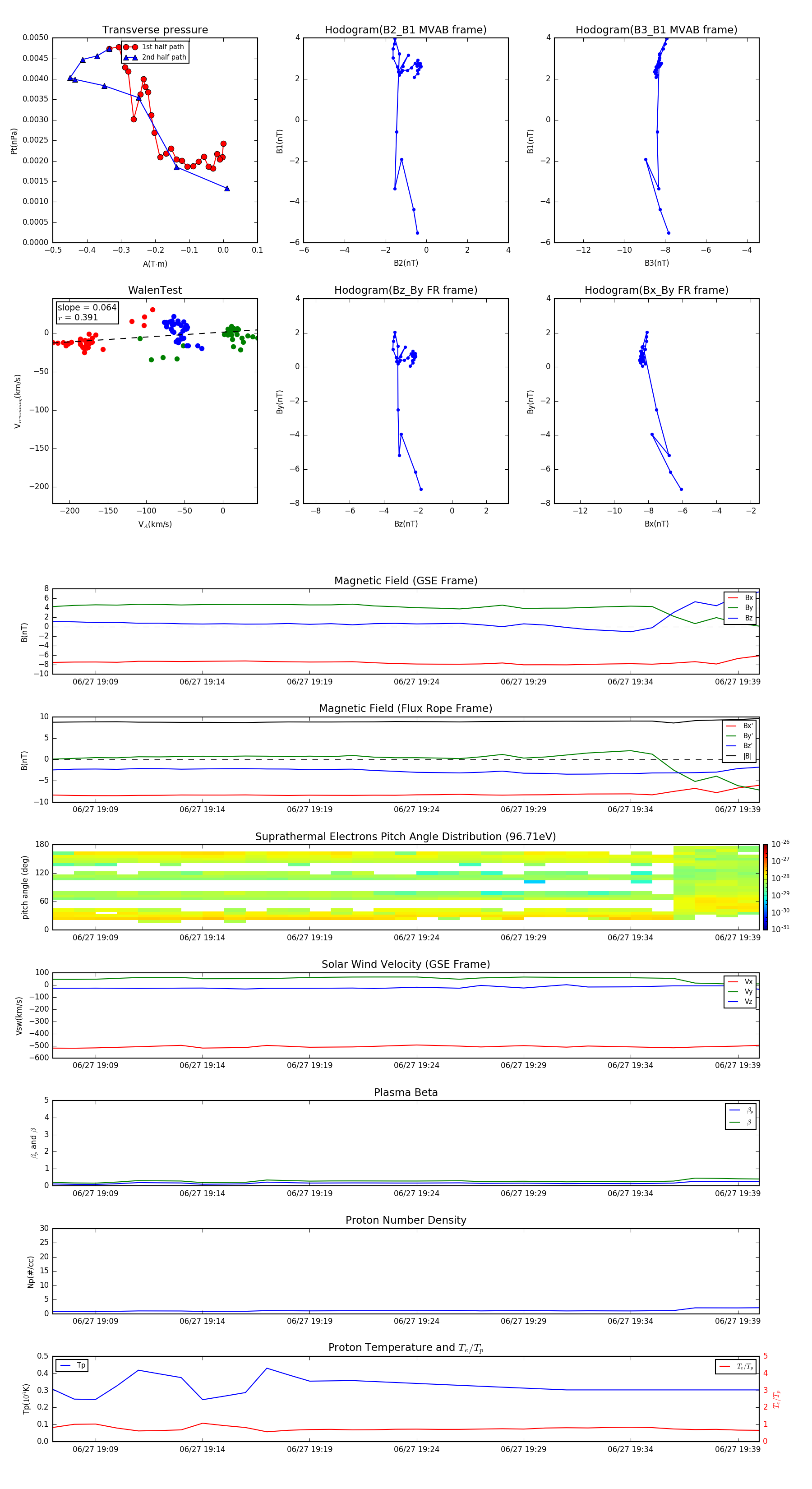Click '06/27 19:09' tick under GSE Magnetic Field panel
This screenshot has height=1489, width=812.
click(x=95, y=682)
